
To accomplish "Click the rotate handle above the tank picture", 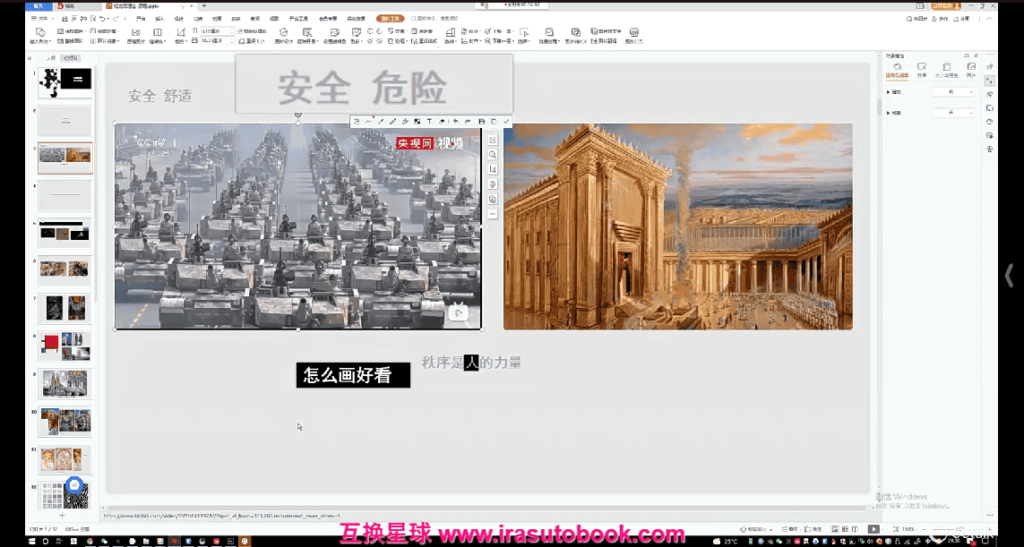I will pyautogui.click(x=298, y=114).
